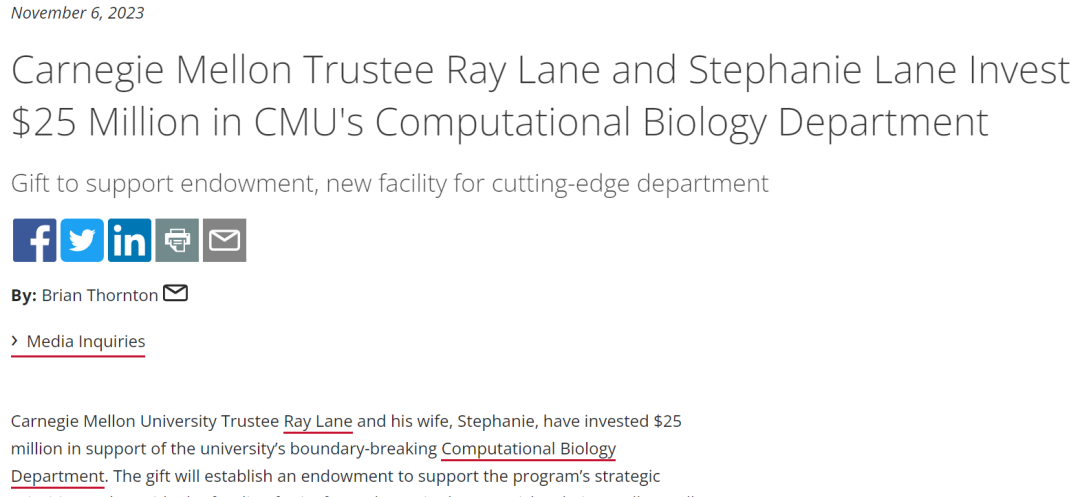Screen dimensions: 1080x497
Task: Click author name Brian Thornton
Action: tap(100, 295)
